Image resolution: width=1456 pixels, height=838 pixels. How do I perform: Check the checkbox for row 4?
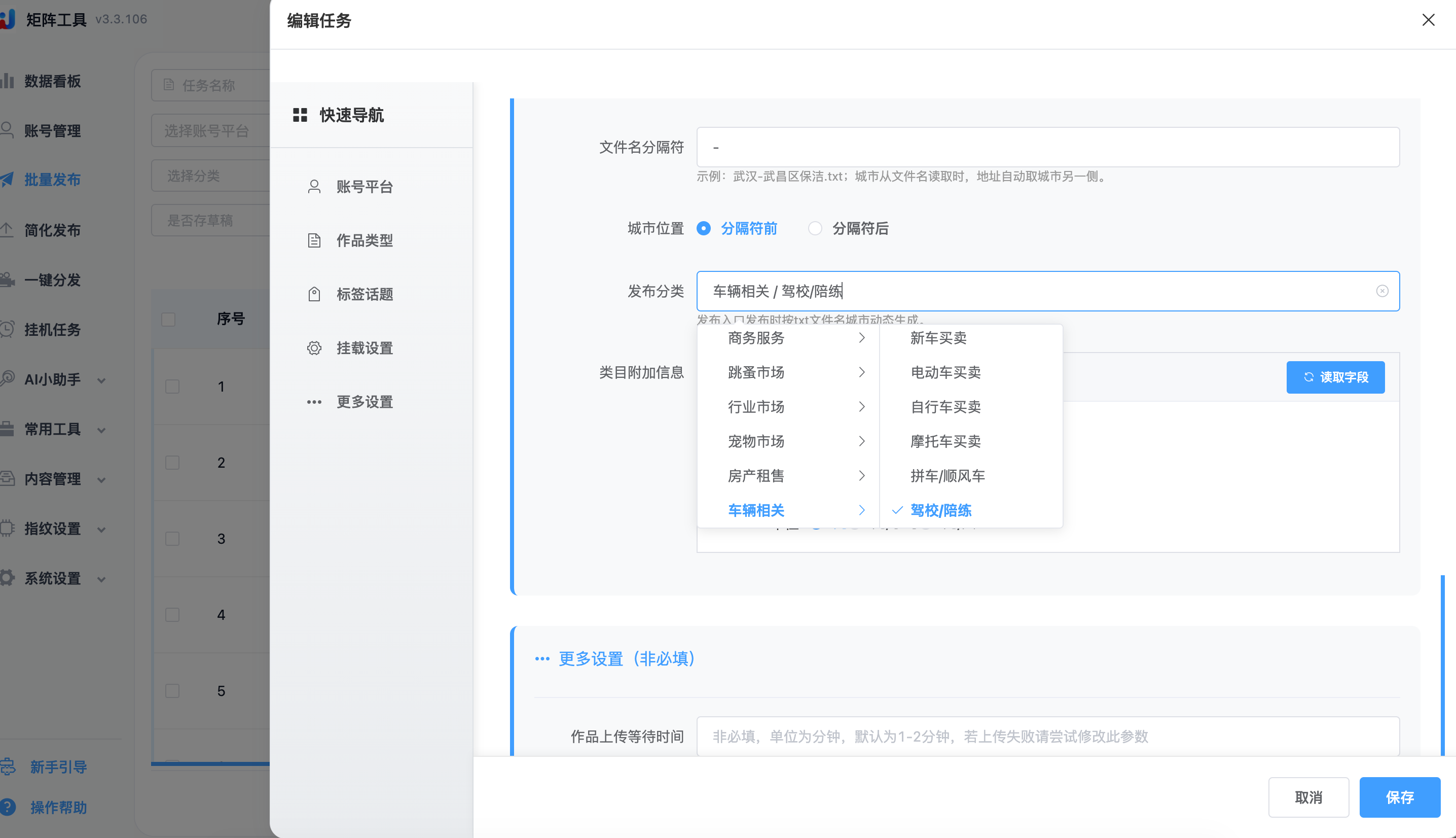click(x=172, y=615)
